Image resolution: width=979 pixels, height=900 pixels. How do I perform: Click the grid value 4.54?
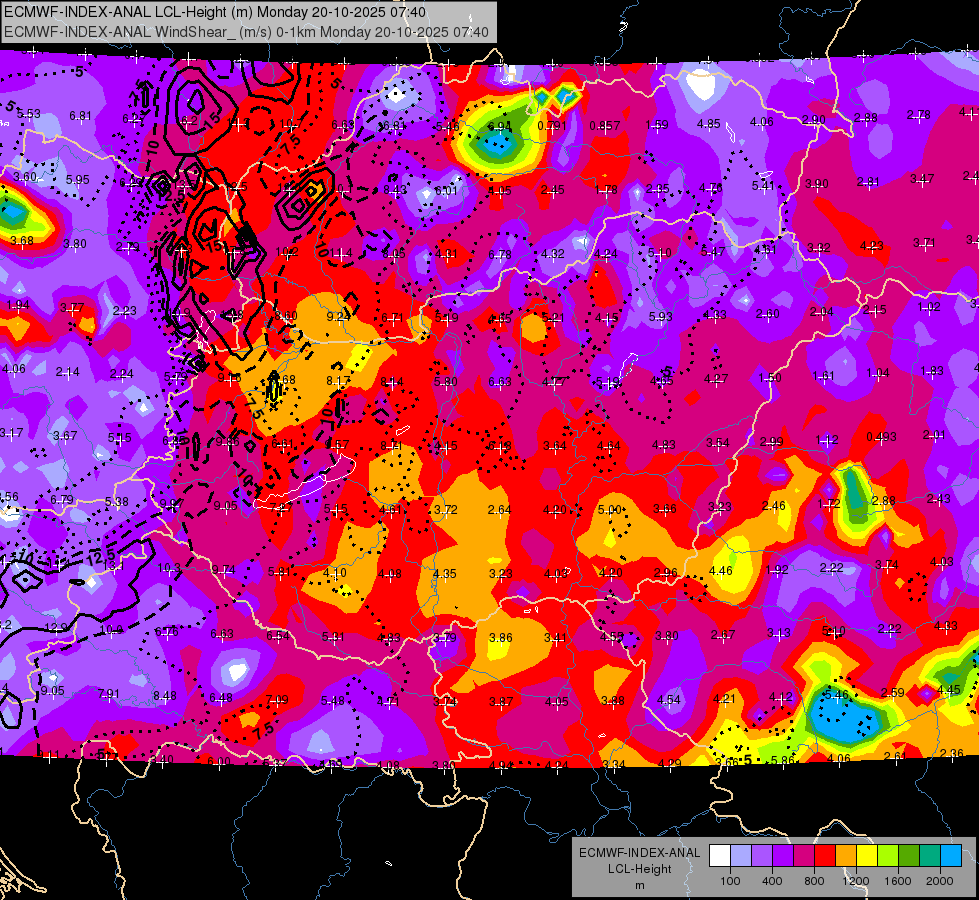[669, 700]
